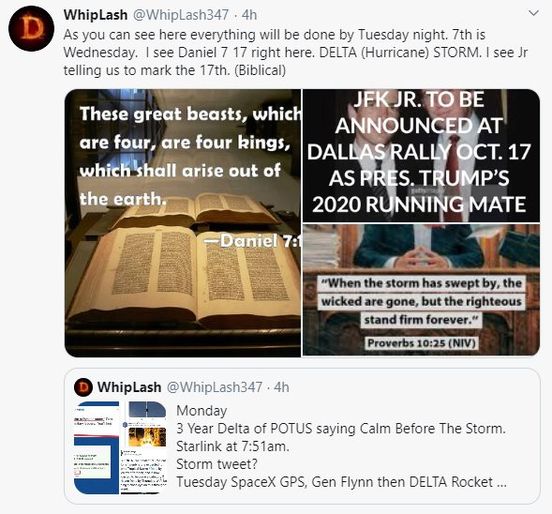Image resolution: width=552 pixels, height=514 pixels.
Task: Open the WhipLash display name link
Action: (x=95, y=15)
